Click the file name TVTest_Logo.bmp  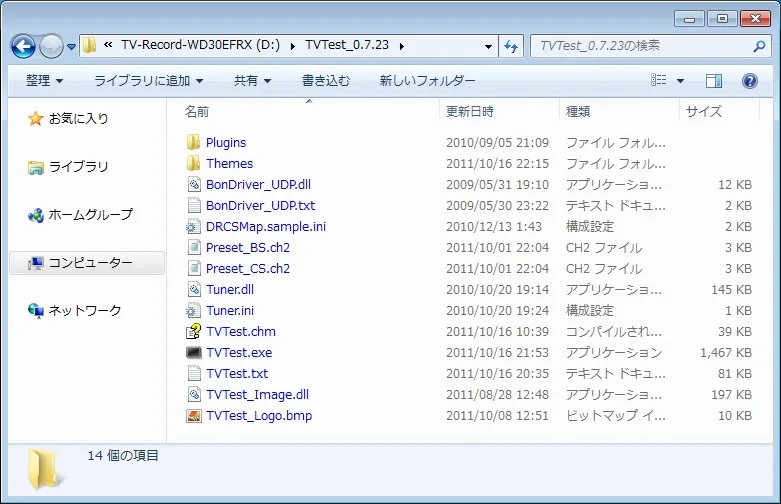(259, 415)
